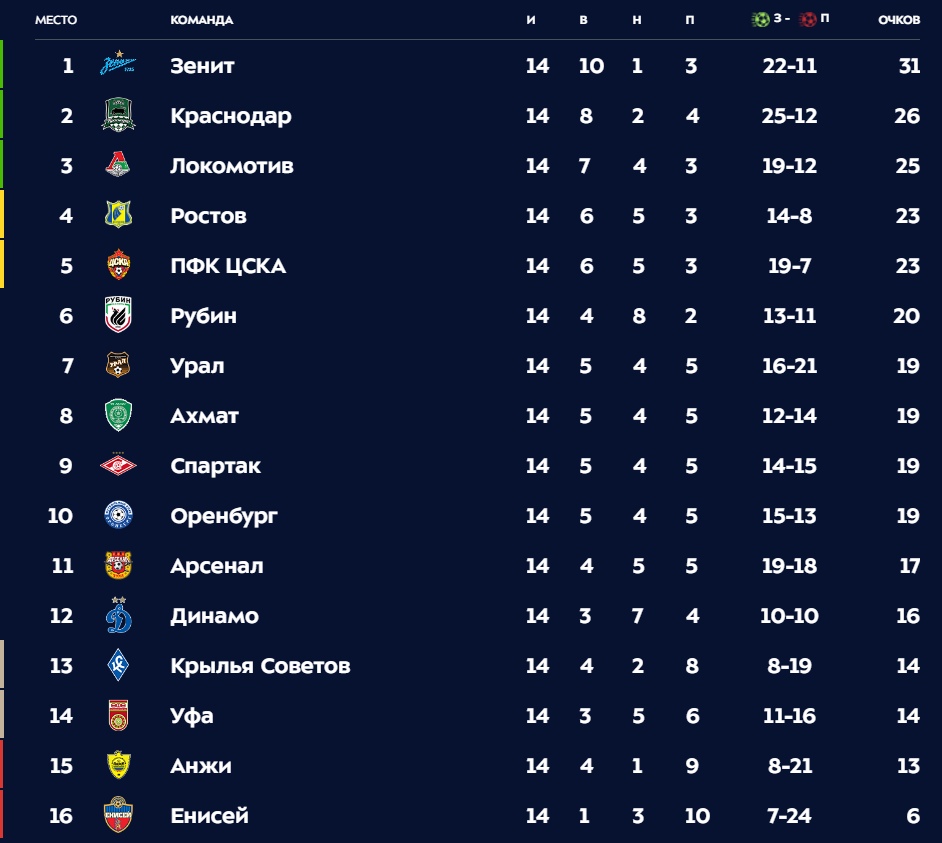
Task: Click the Krylya Sovetov club crest
Action: (118, 666)
